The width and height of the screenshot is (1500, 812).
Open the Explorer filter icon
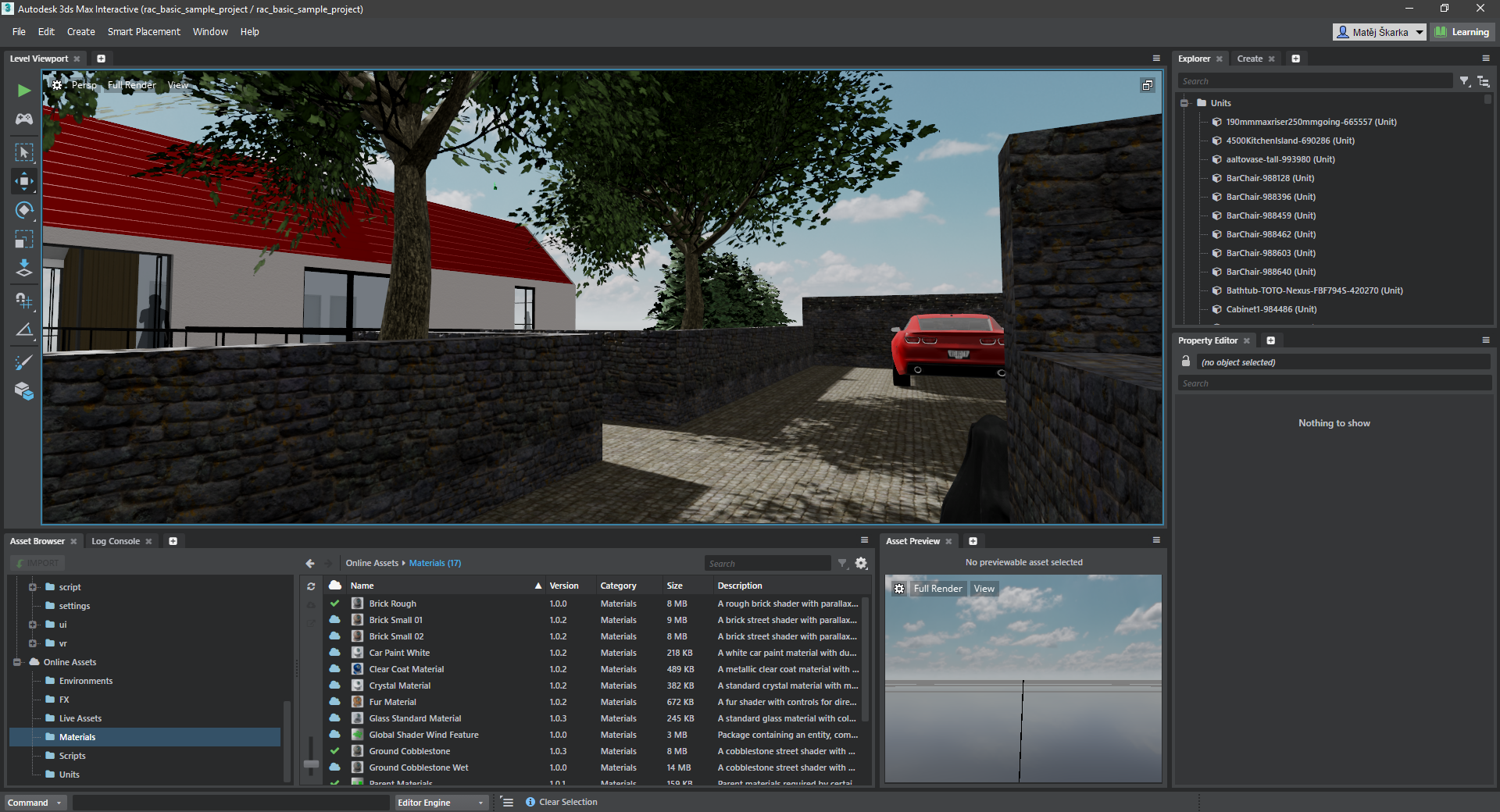pyautogui.click(x=1465, y=81)
